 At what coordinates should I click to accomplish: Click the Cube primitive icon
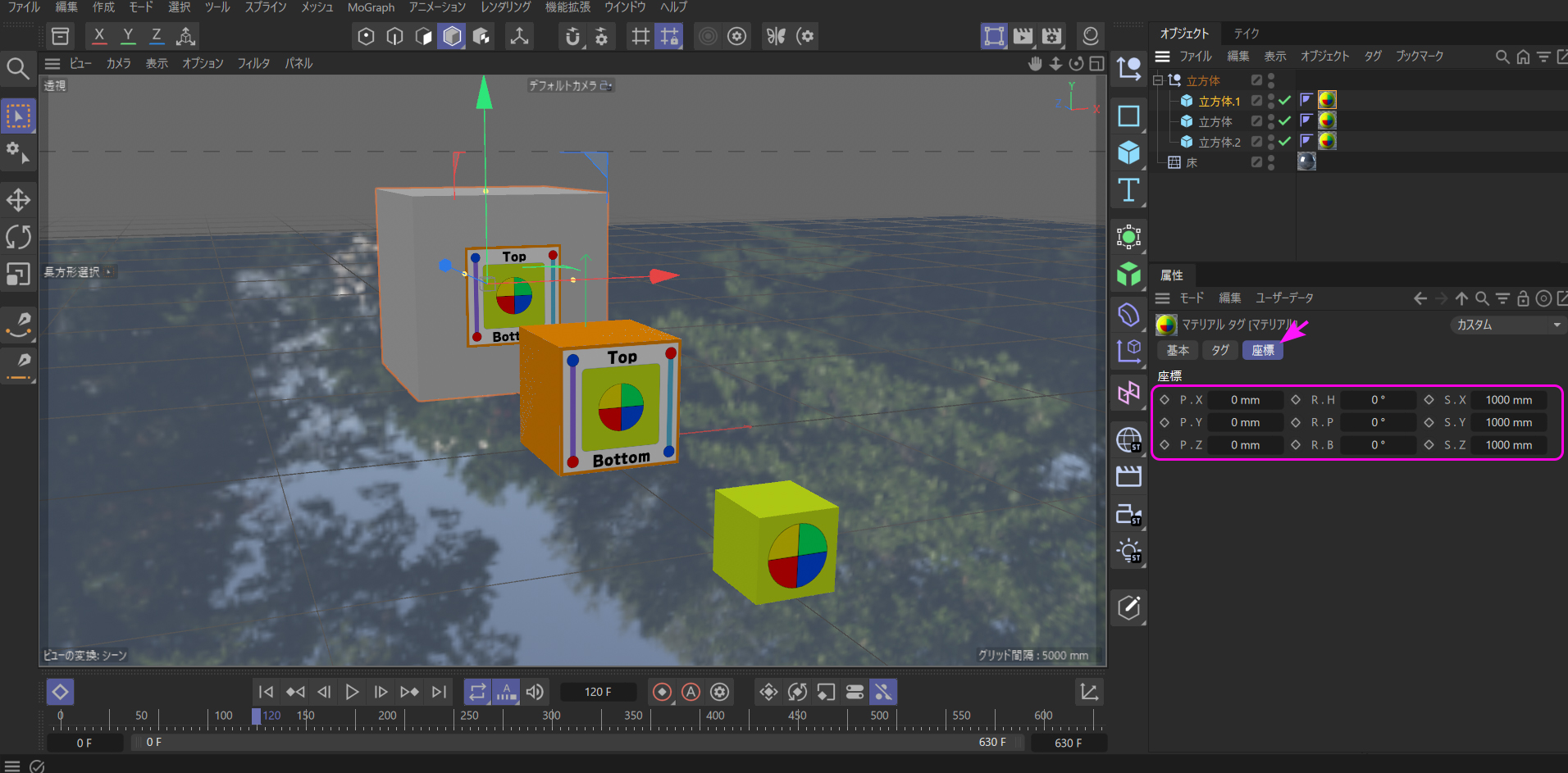pyautogui.click(x=1128, y=152)
